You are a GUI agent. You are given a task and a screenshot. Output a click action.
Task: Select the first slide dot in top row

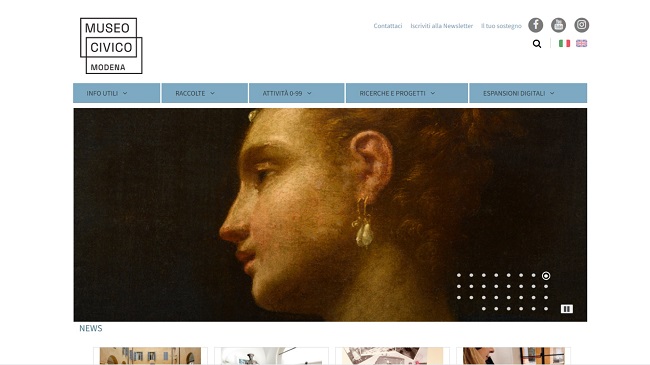coord(459,275)
